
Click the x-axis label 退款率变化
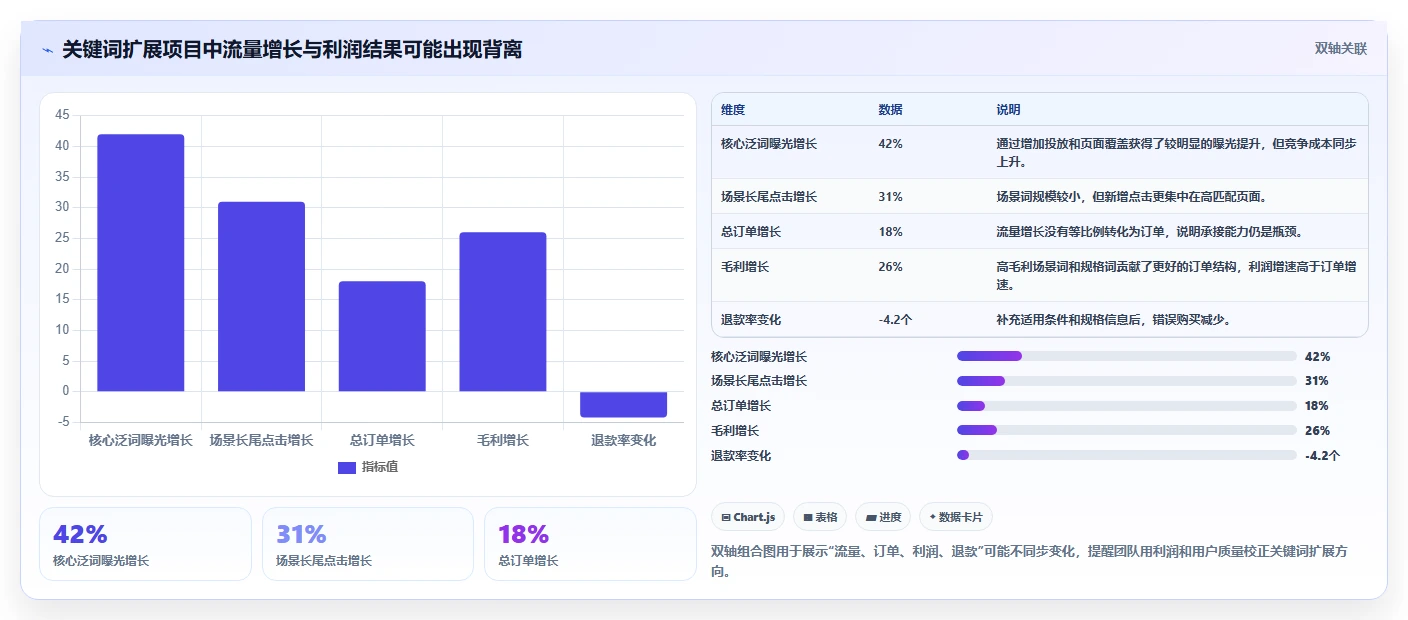[624, 440]
